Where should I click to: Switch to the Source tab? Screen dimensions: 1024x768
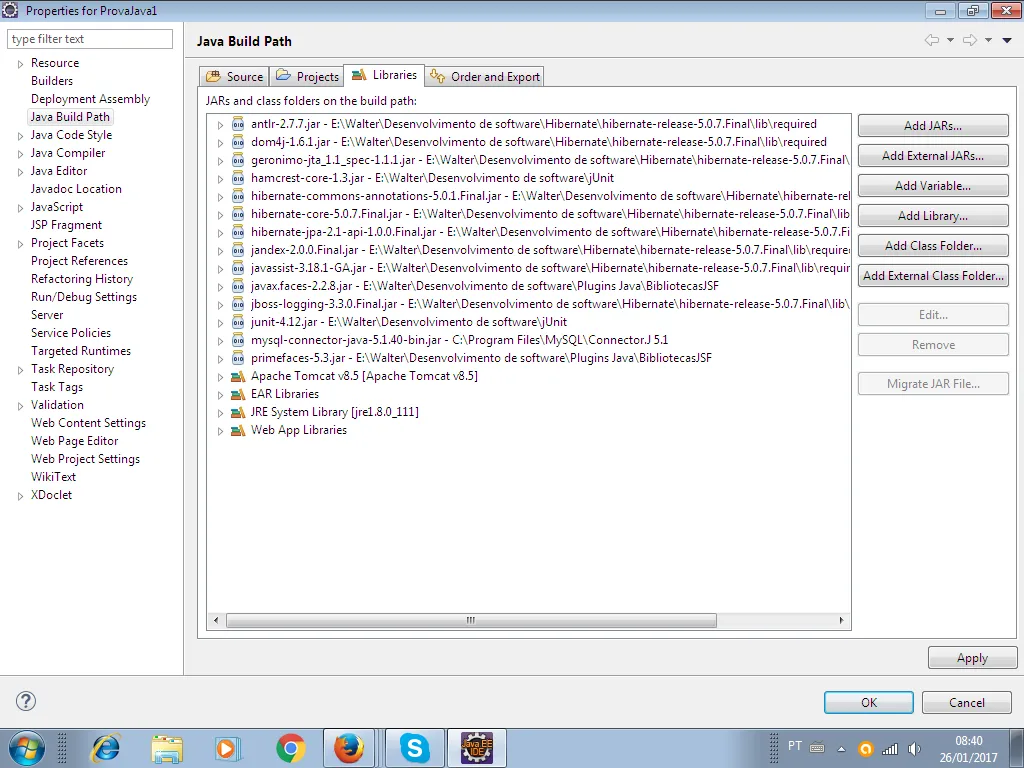234,76
